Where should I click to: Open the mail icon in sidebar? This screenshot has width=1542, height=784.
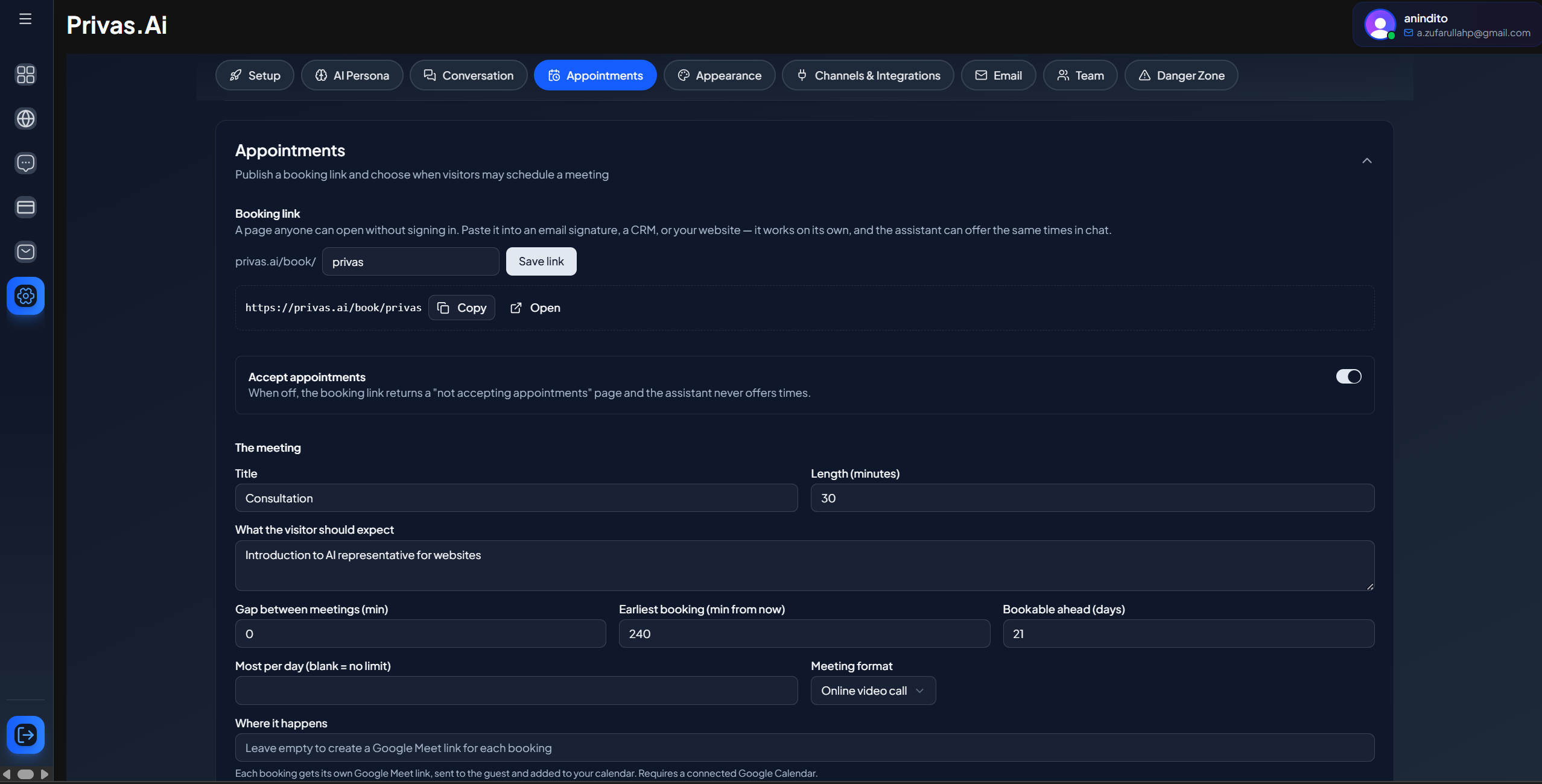(25, 251)
